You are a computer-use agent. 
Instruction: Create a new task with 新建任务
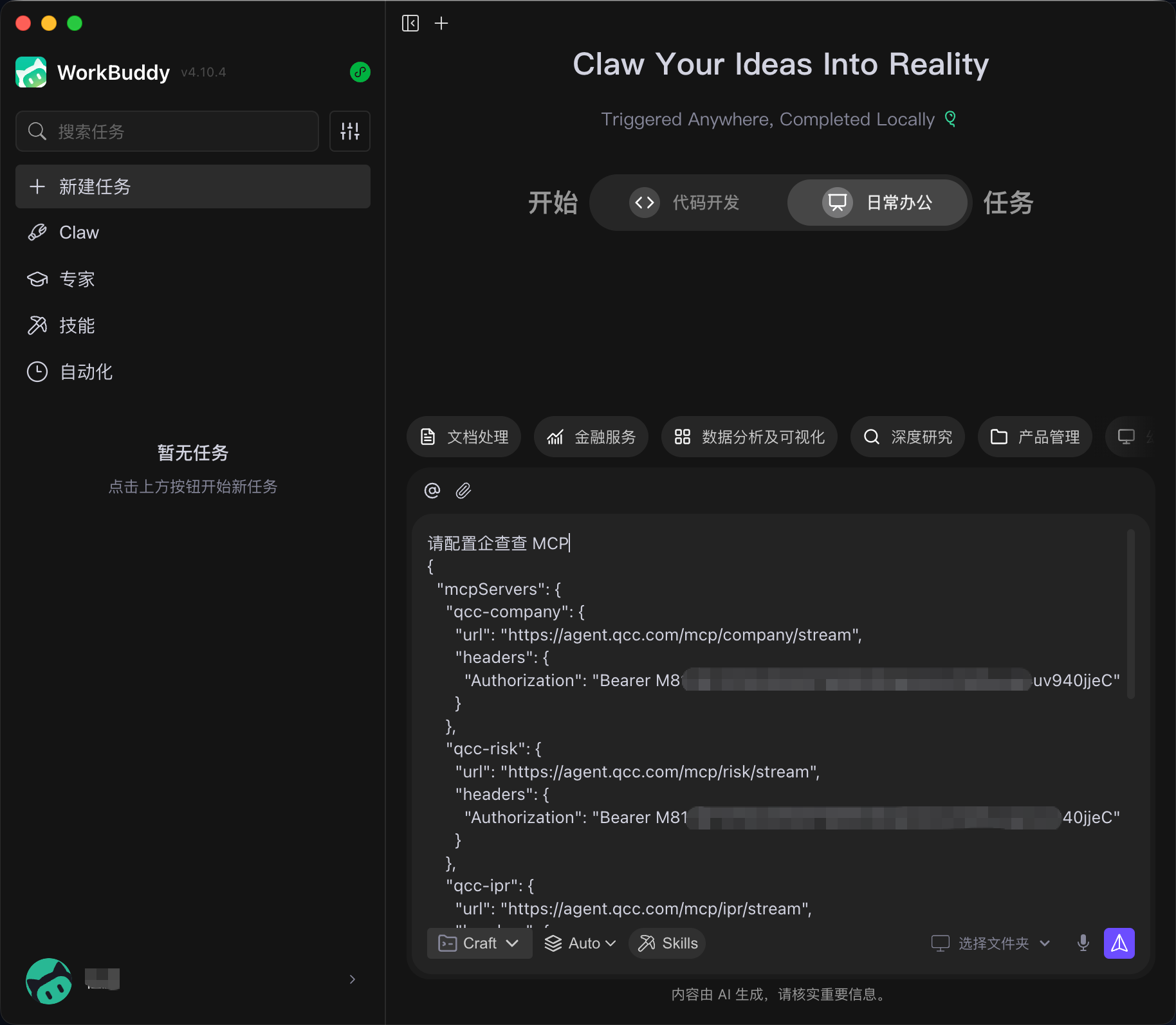point(193,186)
